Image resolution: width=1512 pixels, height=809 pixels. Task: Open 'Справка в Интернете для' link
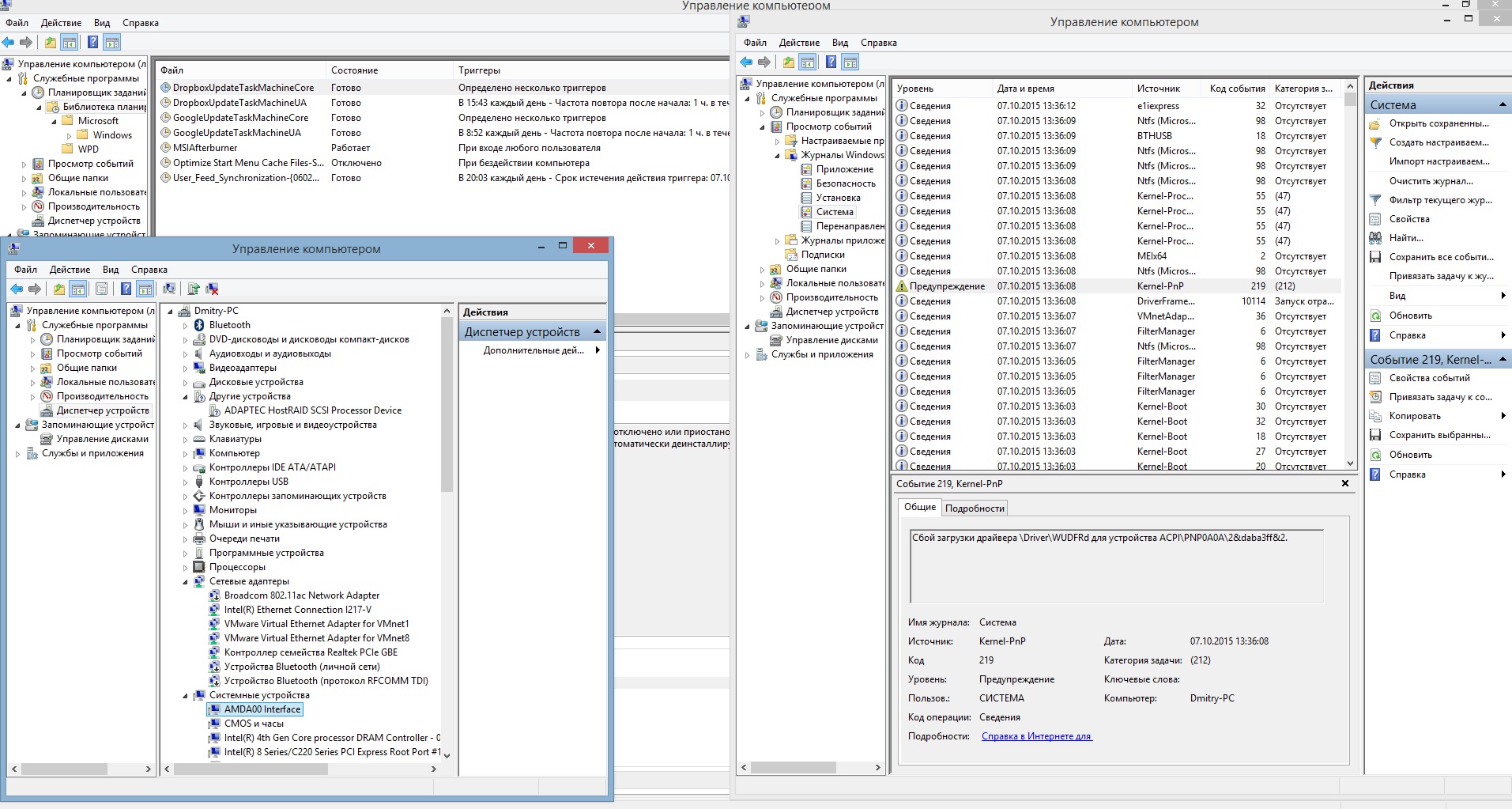[1036, 736]
